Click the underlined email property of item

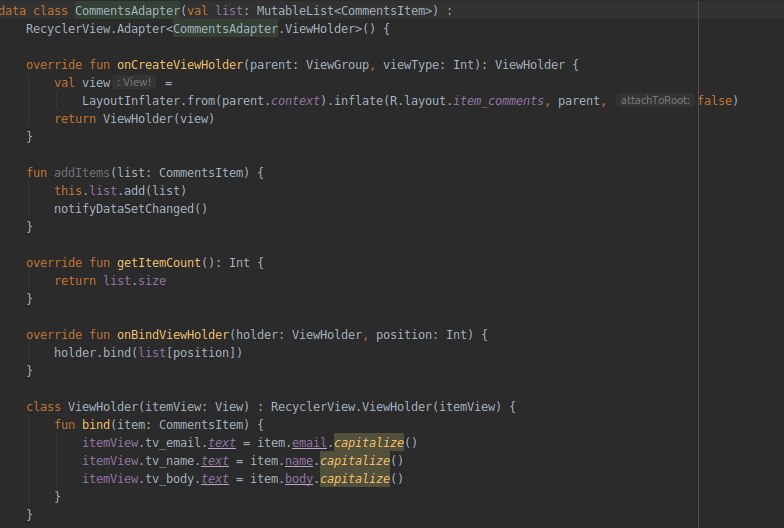[x=309, y=442]
